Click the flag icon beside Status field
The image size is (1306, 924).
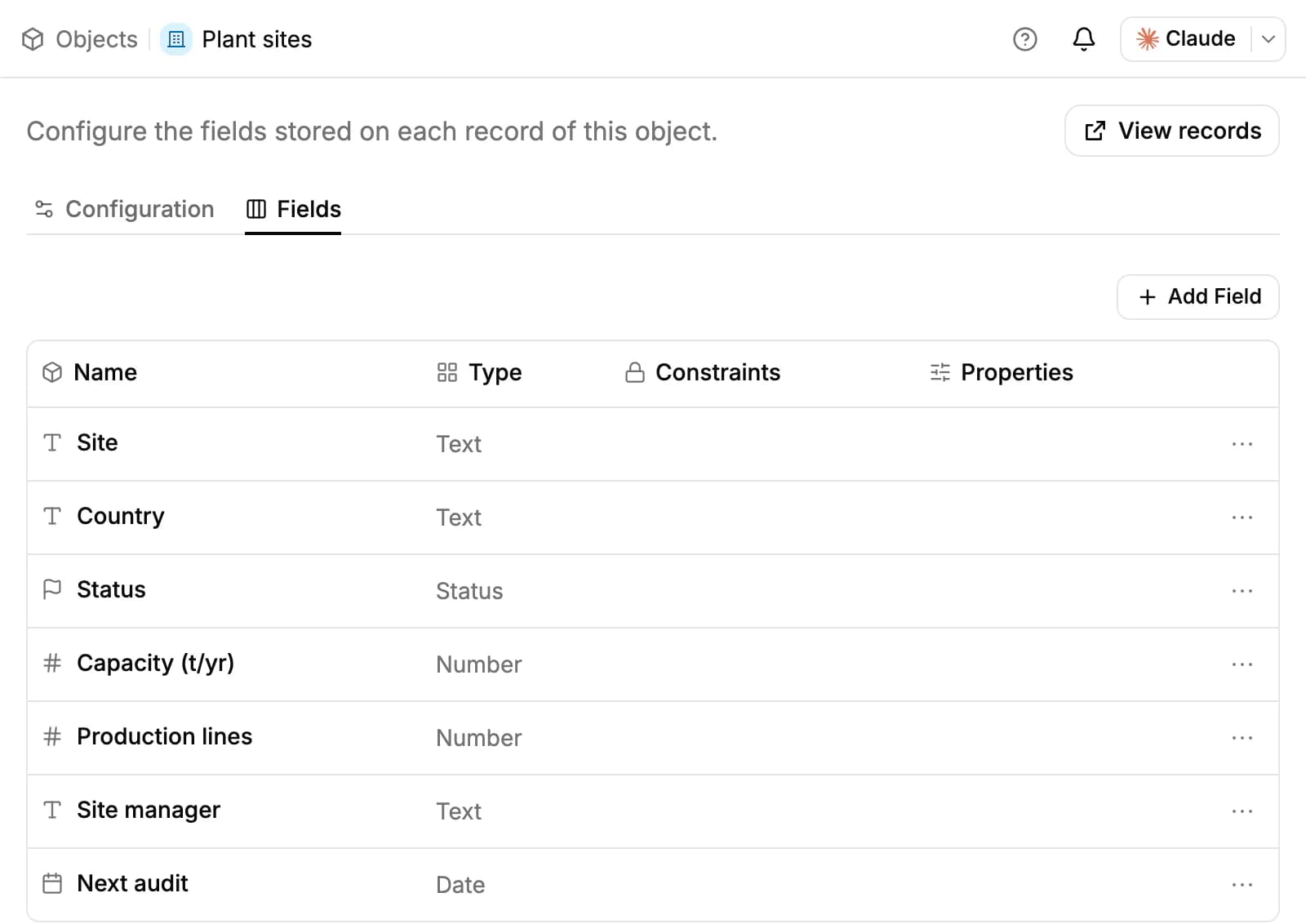[52, 589]
